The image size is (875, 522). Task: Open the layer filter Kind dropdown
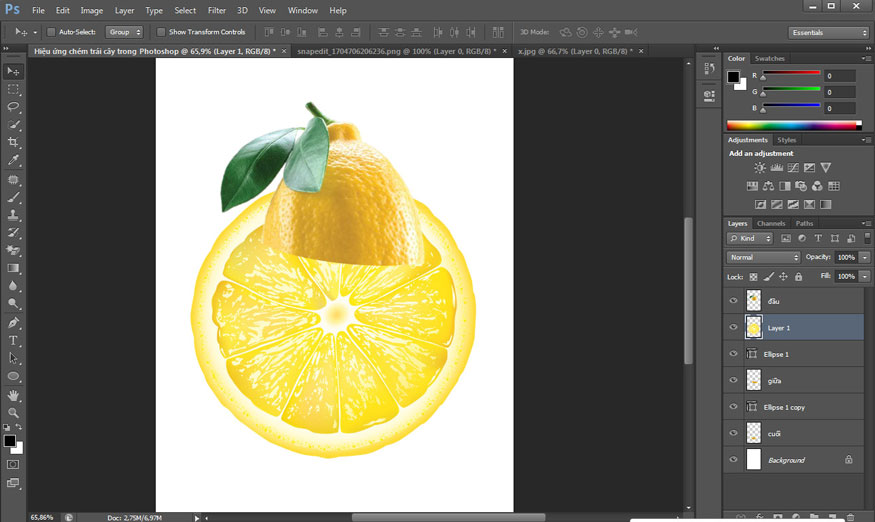749,238
